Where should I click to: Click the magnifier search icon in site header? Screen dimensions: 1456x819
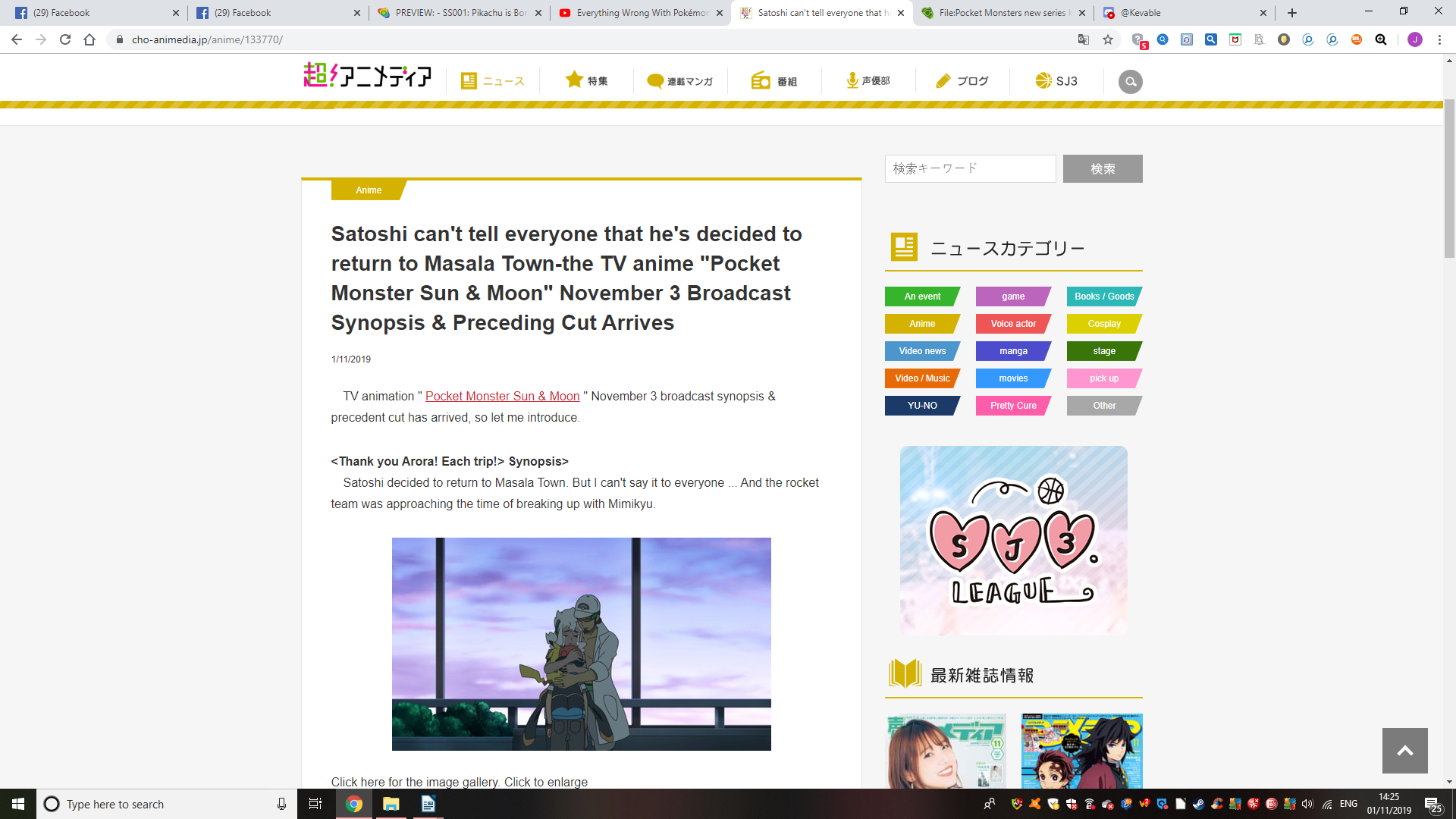click(1130, 81)
